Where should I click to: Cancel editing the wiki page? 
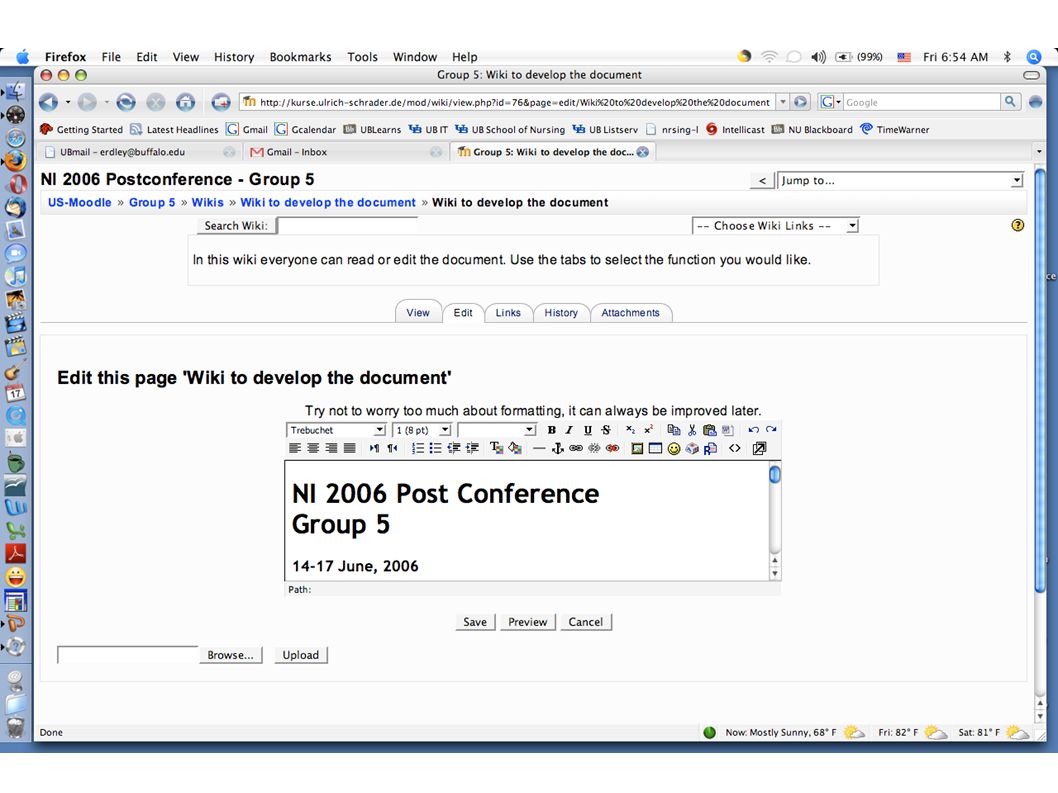(586, 622)
